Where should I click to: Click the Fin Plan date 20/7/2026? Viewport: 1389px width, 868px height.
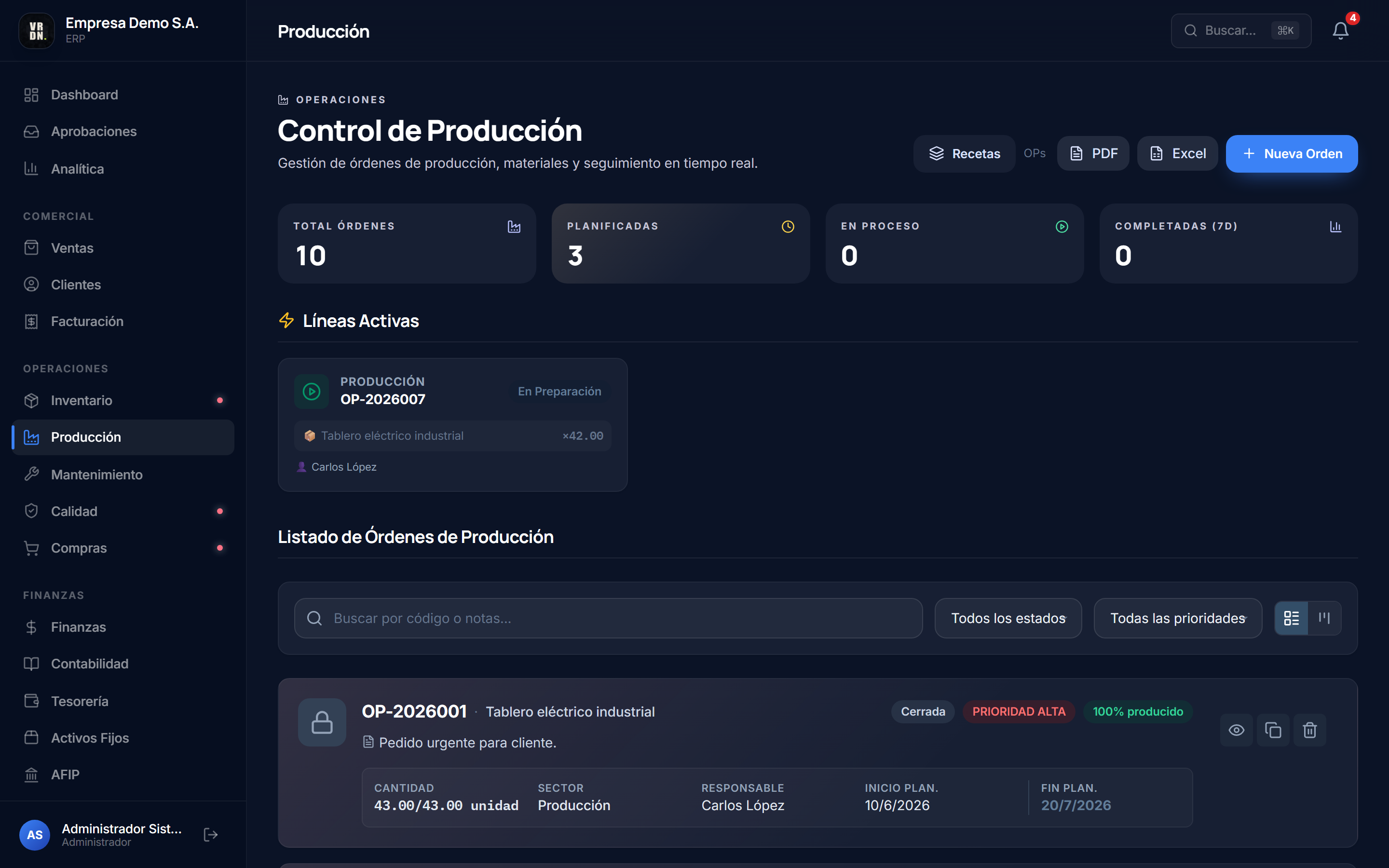coord(1076,805)
